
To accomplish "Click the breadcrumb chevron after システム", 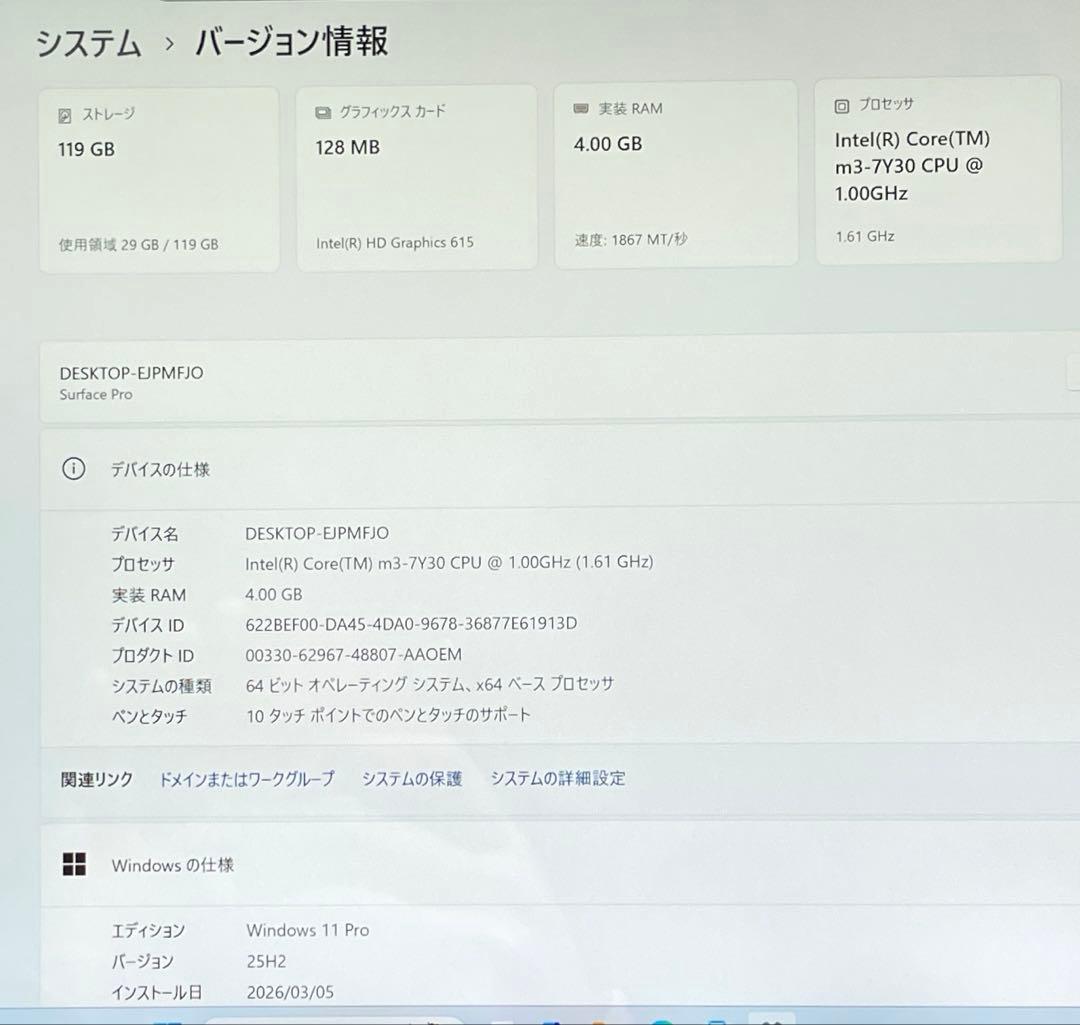I will (x=169, y=44).
